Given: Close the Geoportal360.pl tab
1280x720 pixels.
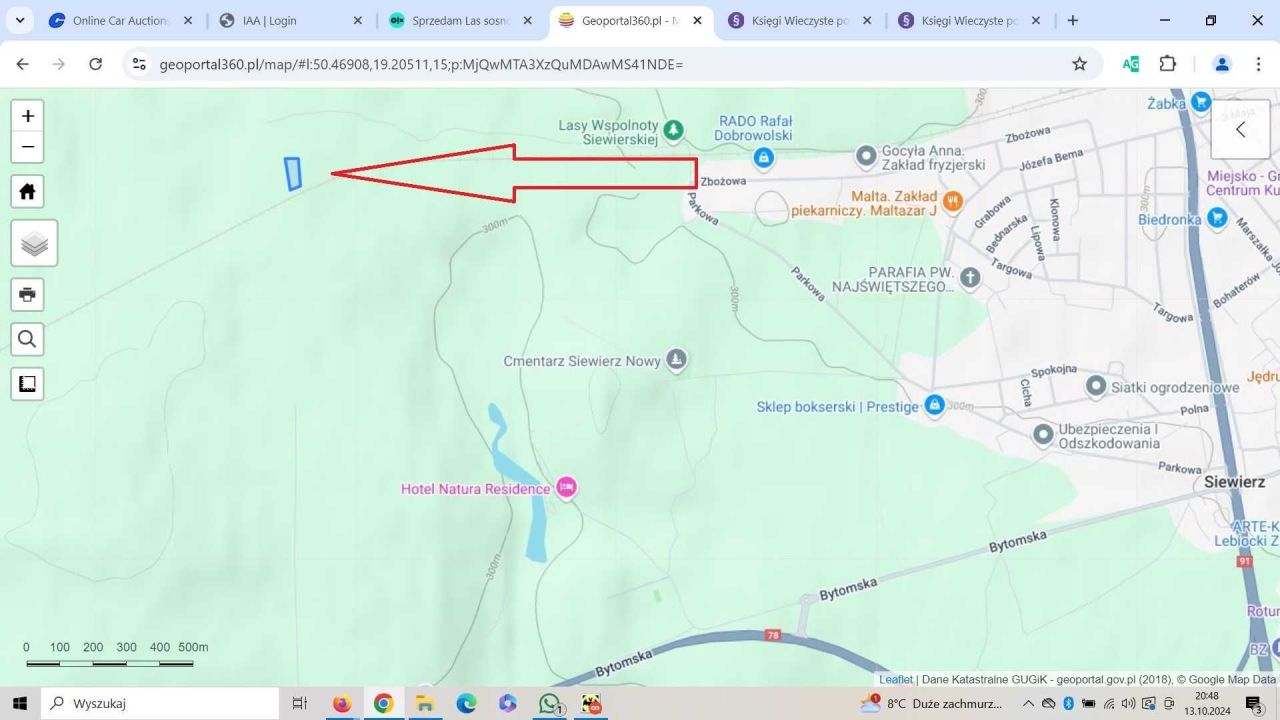Looking at the screenshot, I should [x=697, y=20].
